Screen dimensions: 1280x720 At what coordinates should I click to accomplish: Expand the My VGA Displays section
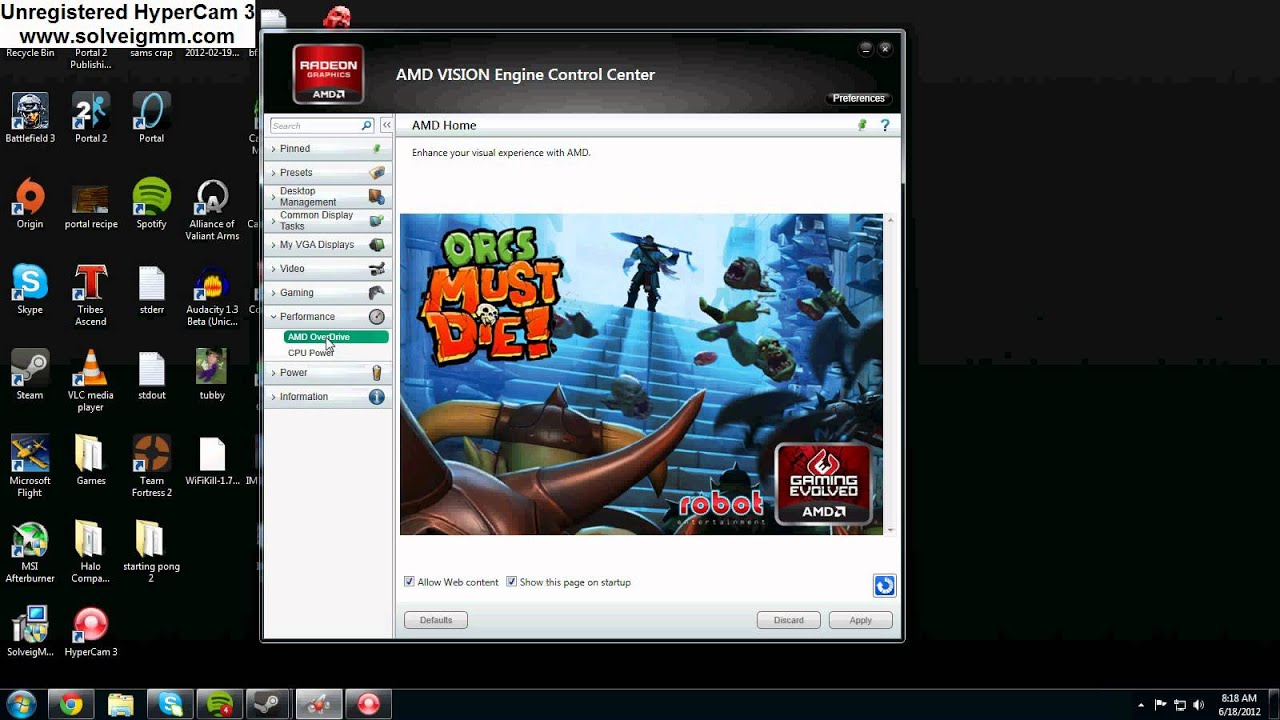[327, 245]
